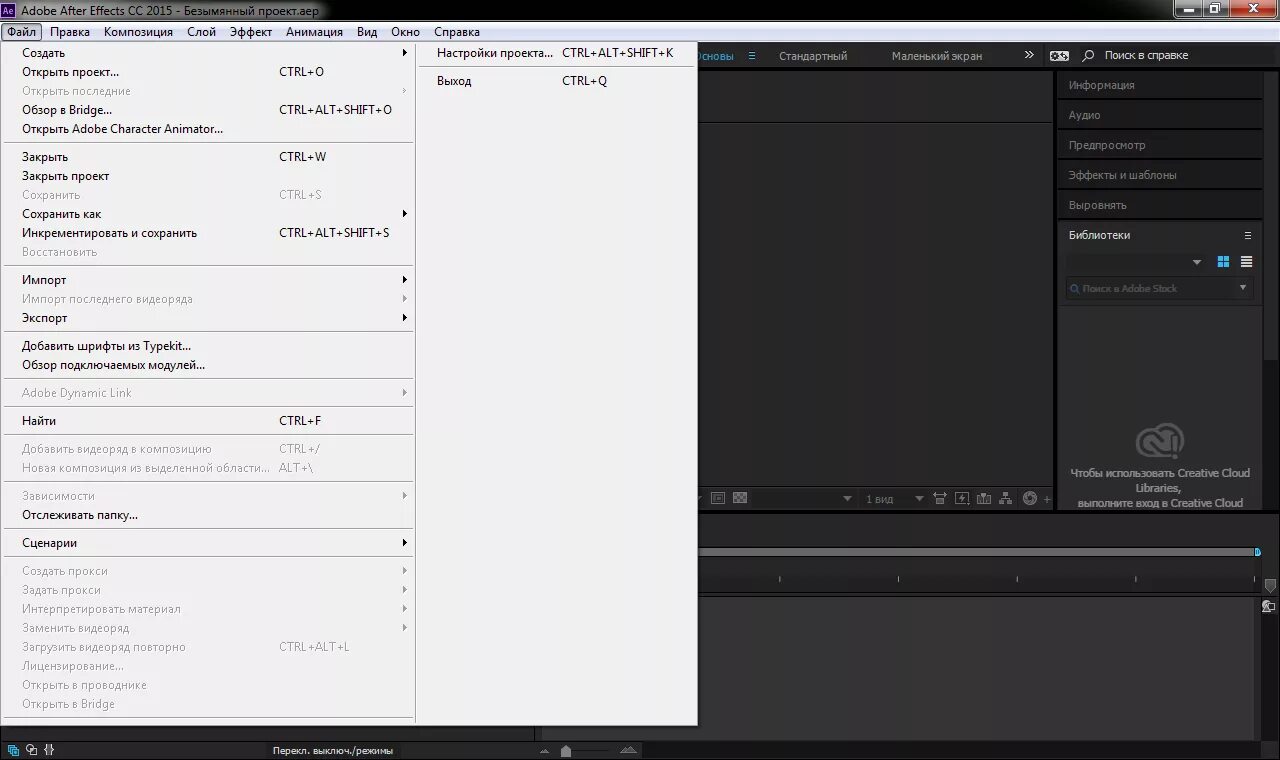Click the Creative Cloud sync status icon

tap(1059, 56)
